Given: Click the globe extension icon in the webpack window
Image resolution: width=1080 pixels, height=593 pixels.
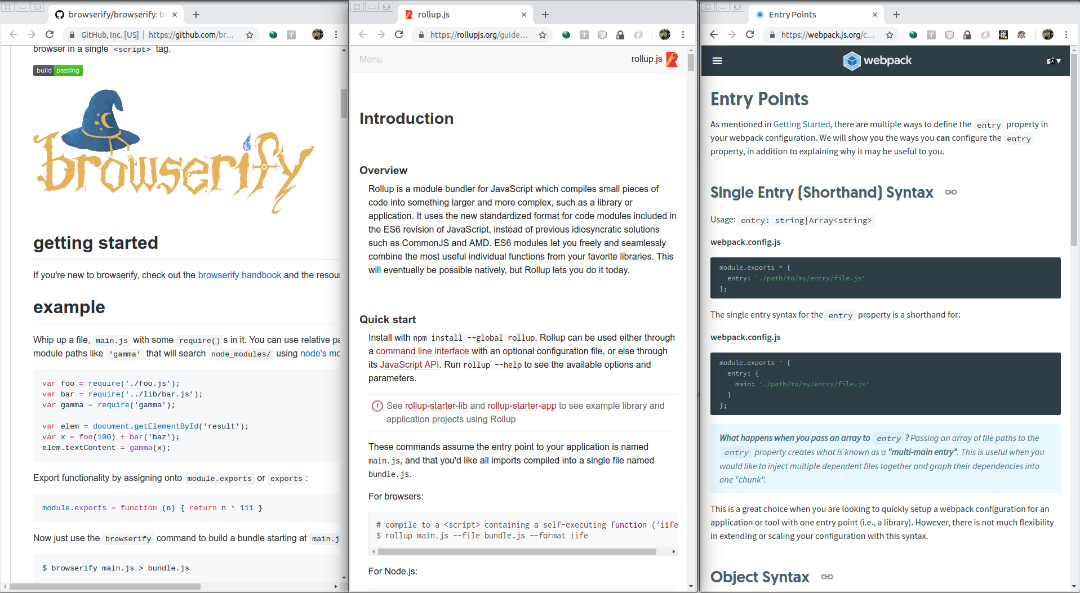Looking at the screenshot, I should click(913, 34).
